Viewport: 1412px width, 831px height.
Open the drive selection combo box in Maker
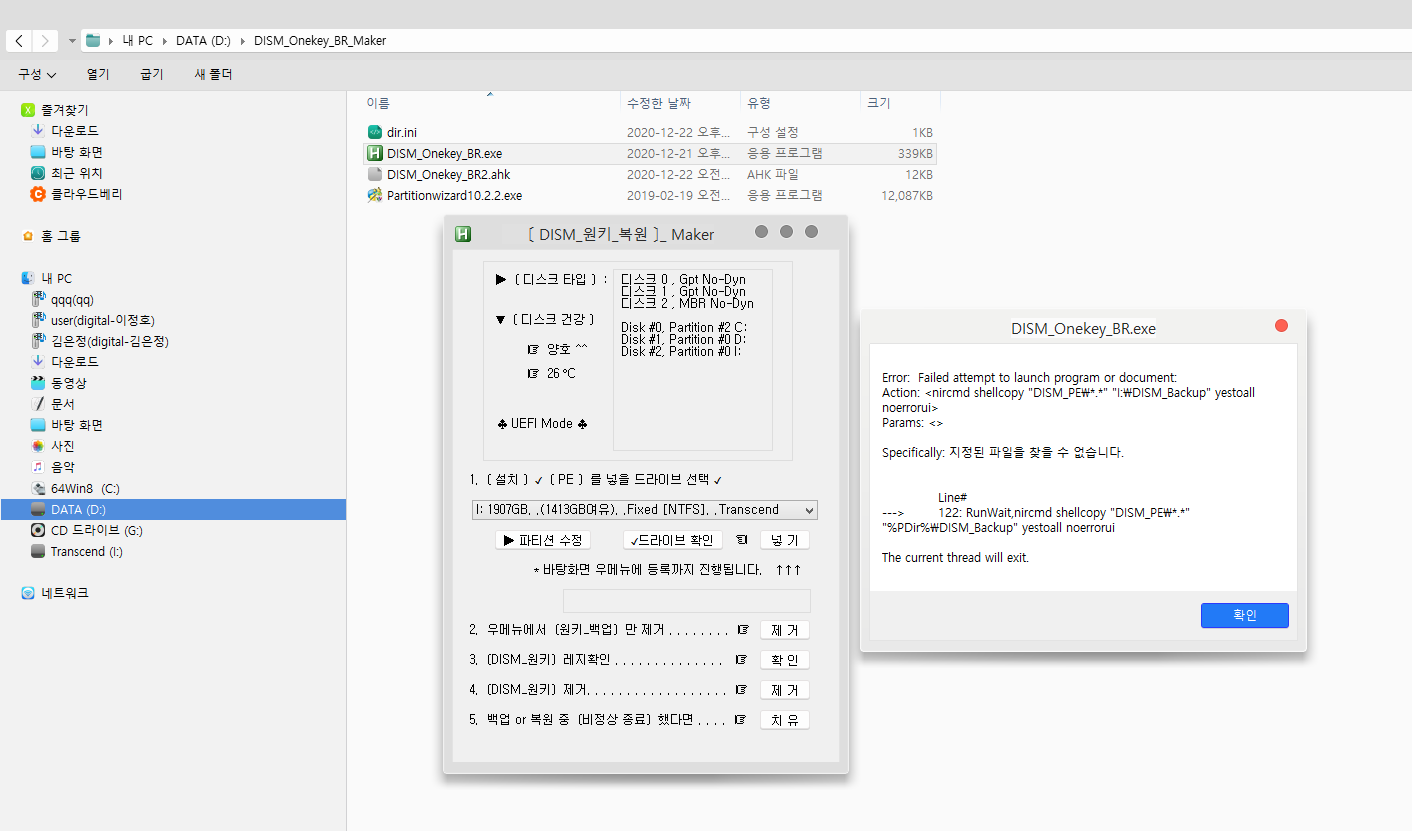pos(645,510)
